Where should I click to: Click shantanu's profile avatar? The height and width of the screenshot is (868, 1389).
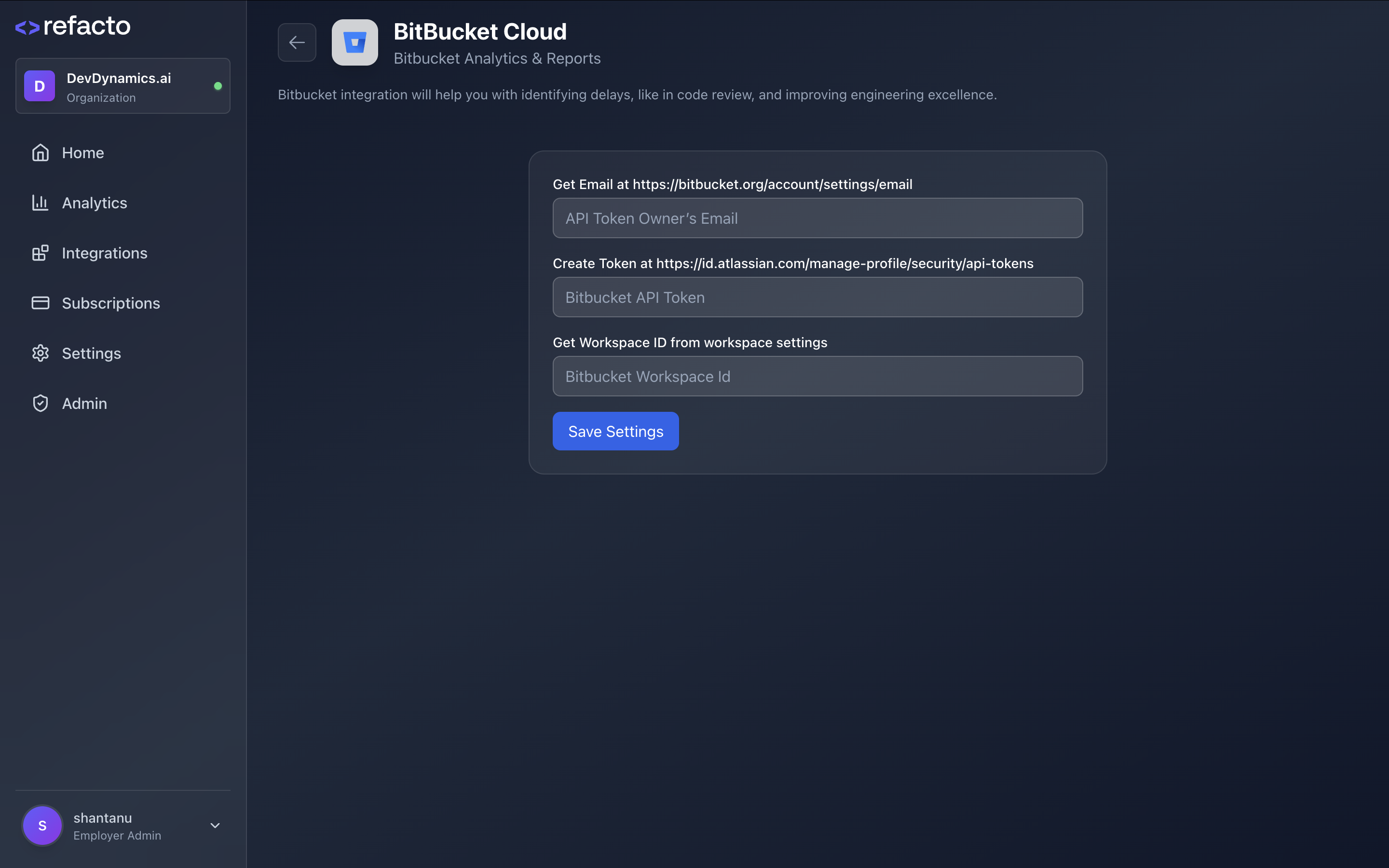pyautogui.click(x=42, y=825)
